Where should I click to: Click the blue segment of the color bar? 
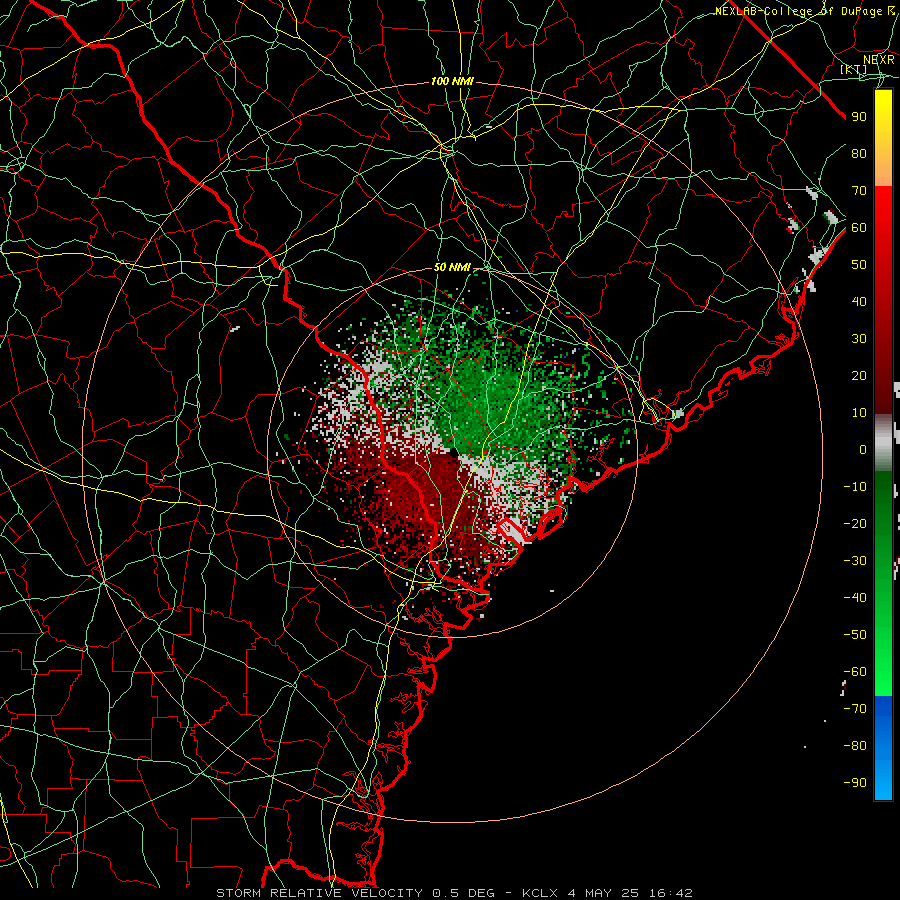883,747
